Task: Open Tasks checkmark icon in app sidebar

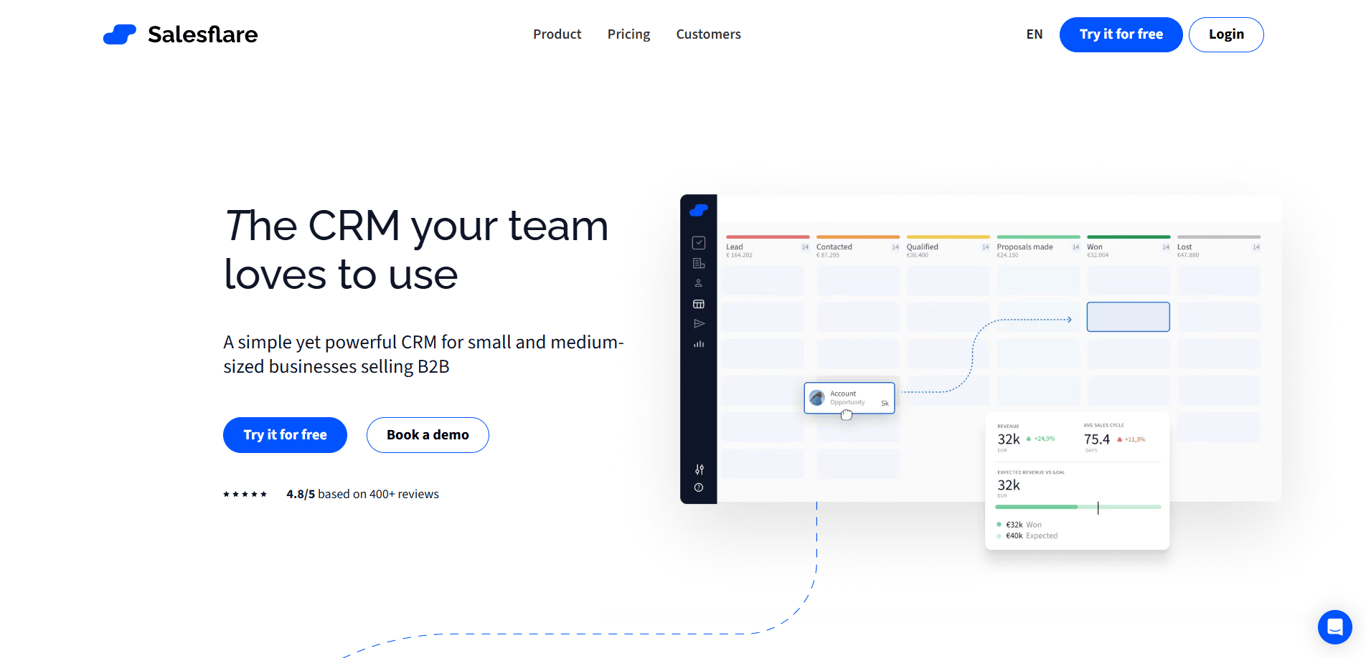Action: click(699, 243)
